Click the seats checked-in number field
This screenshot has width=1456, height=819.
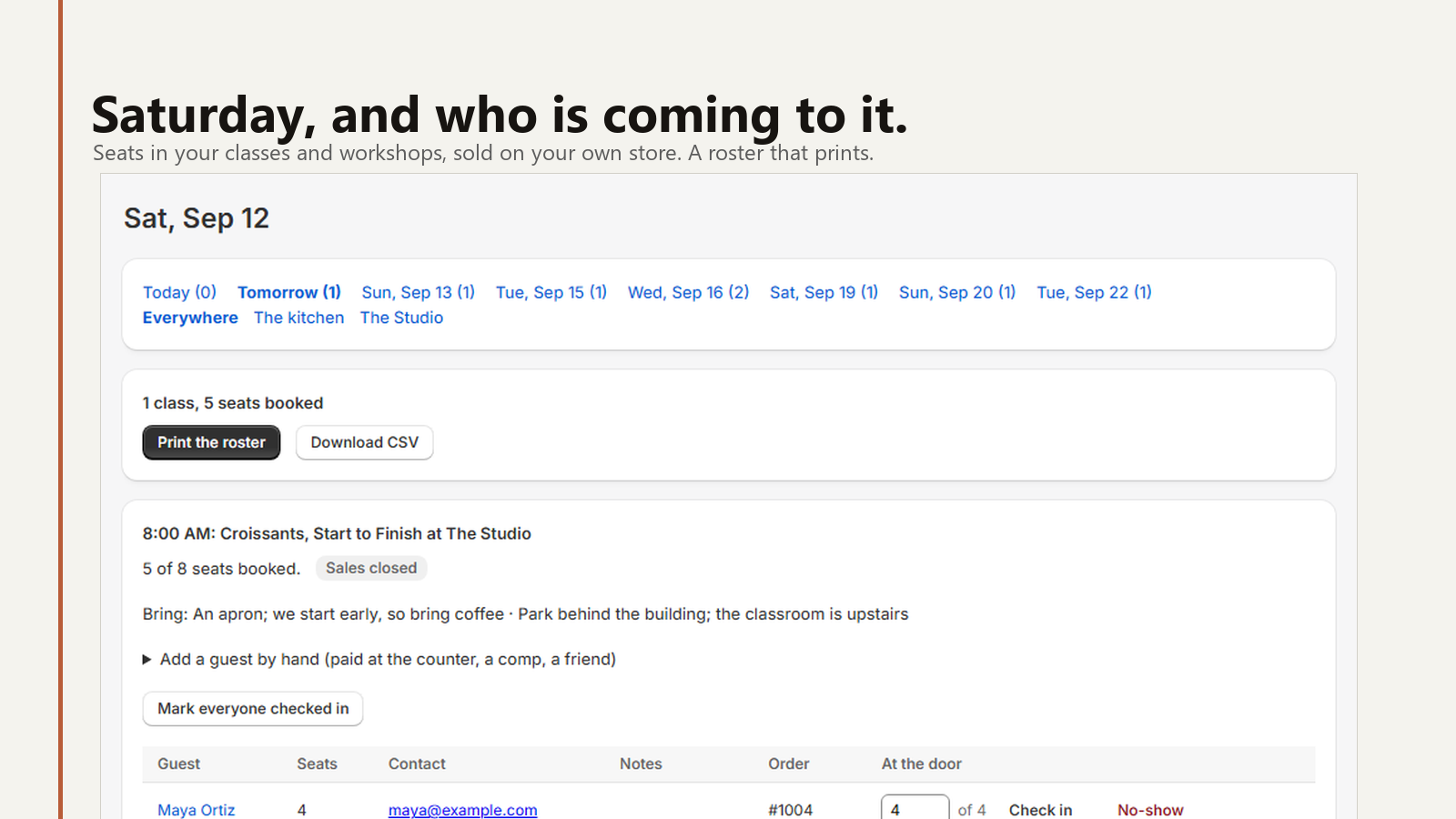[915, 808]
